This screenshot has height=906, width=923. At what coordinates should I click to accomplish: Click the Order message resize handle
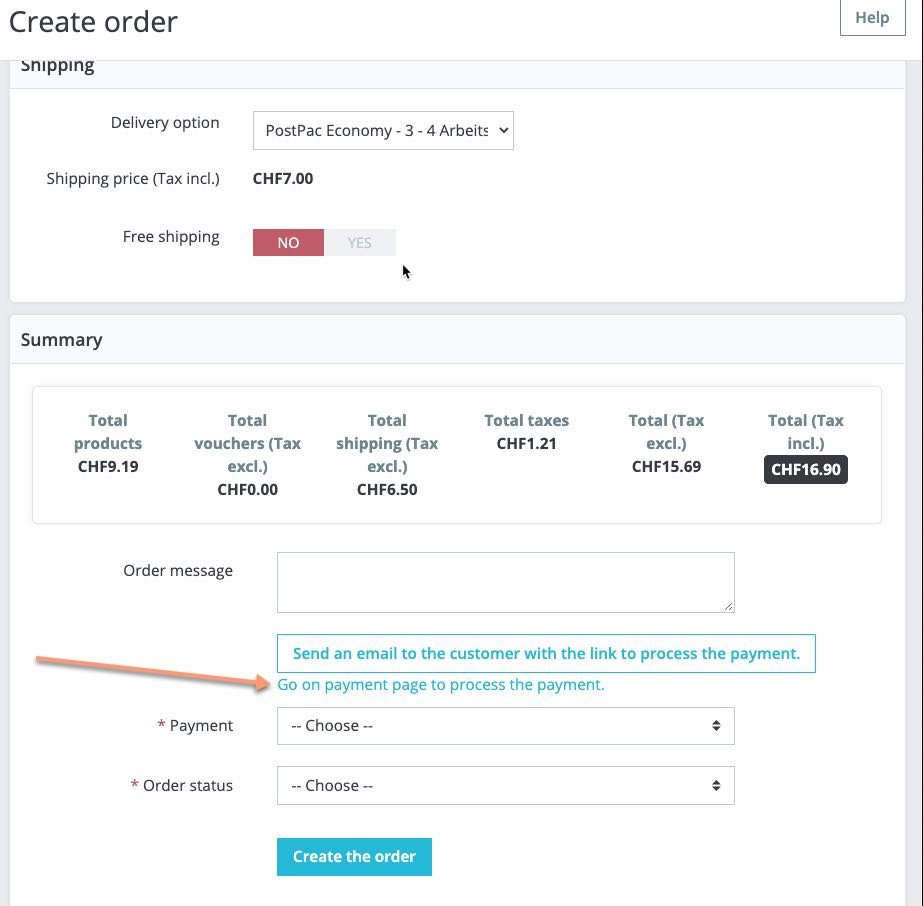[x=728, y=606]
